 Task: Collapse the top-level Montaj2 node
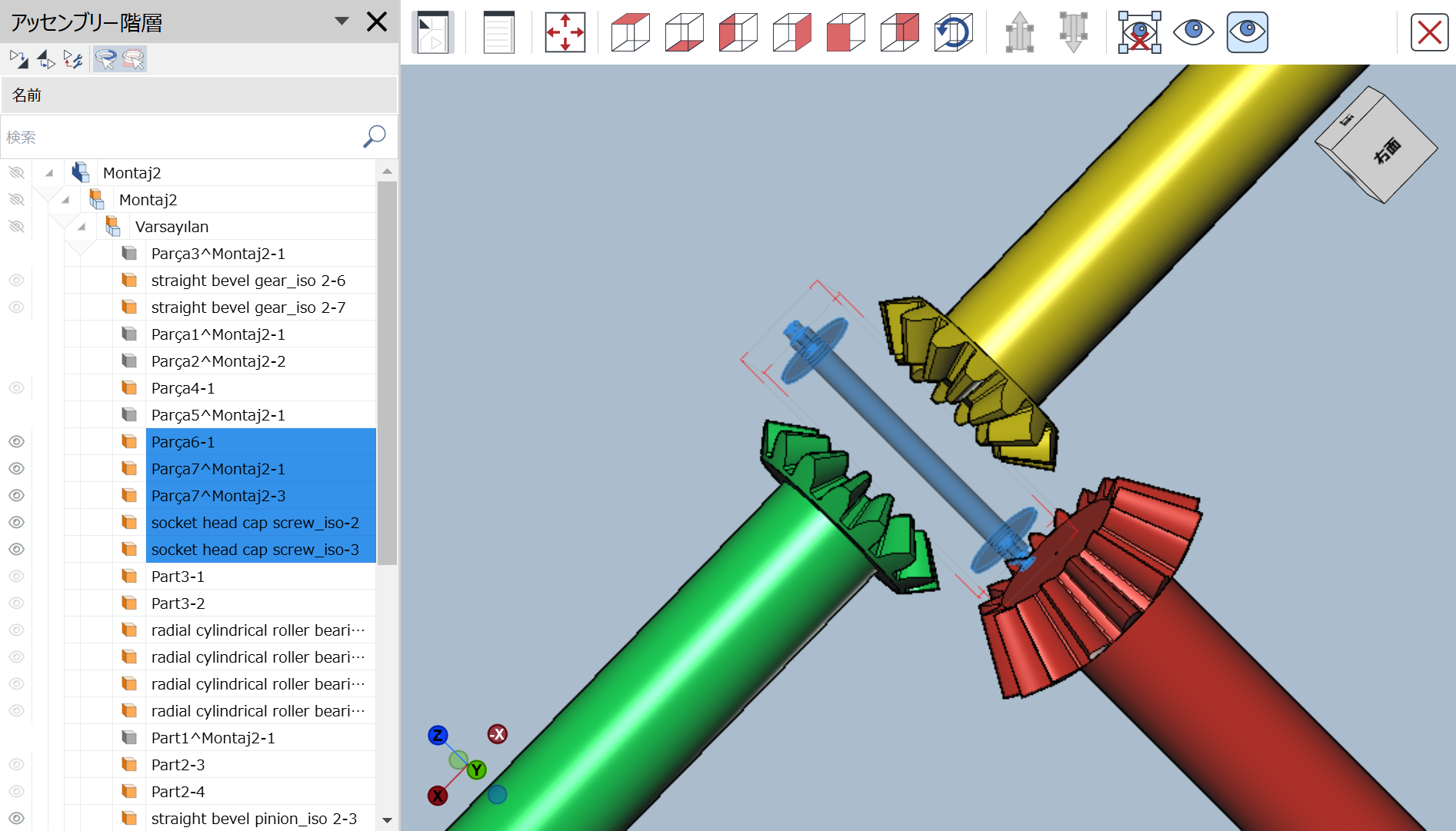click(x=49, y=173)
